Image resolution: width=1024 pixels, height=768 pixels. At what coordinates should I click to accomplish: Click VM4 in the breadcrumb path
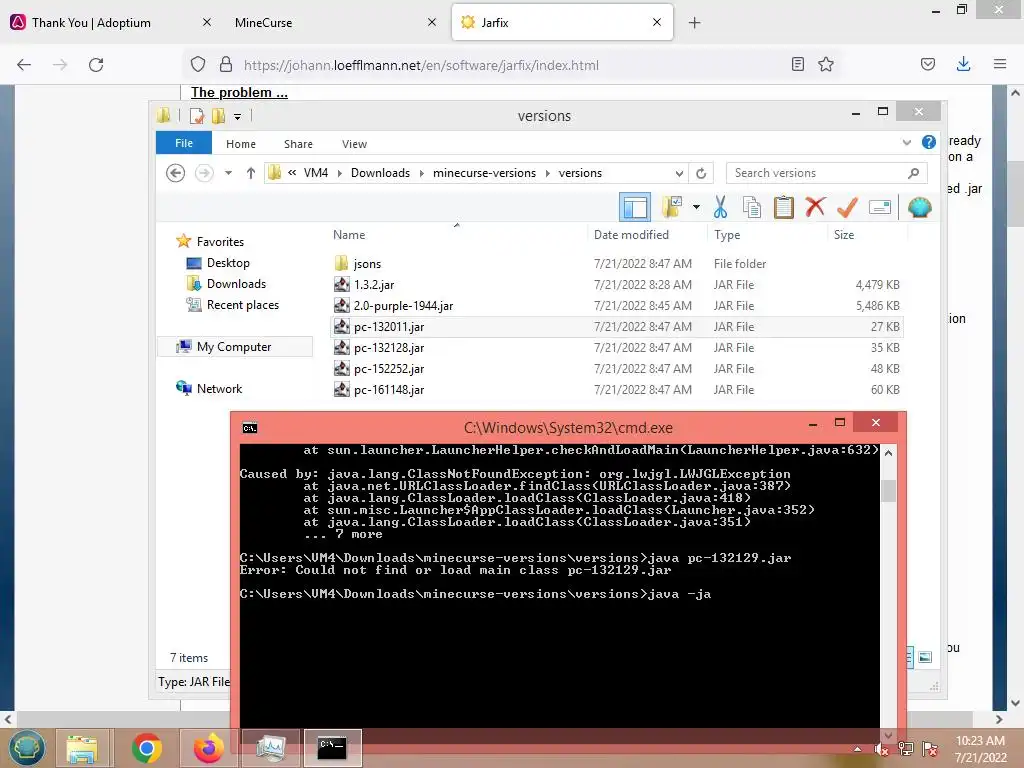pyautogui.click(x=315, y=173)
